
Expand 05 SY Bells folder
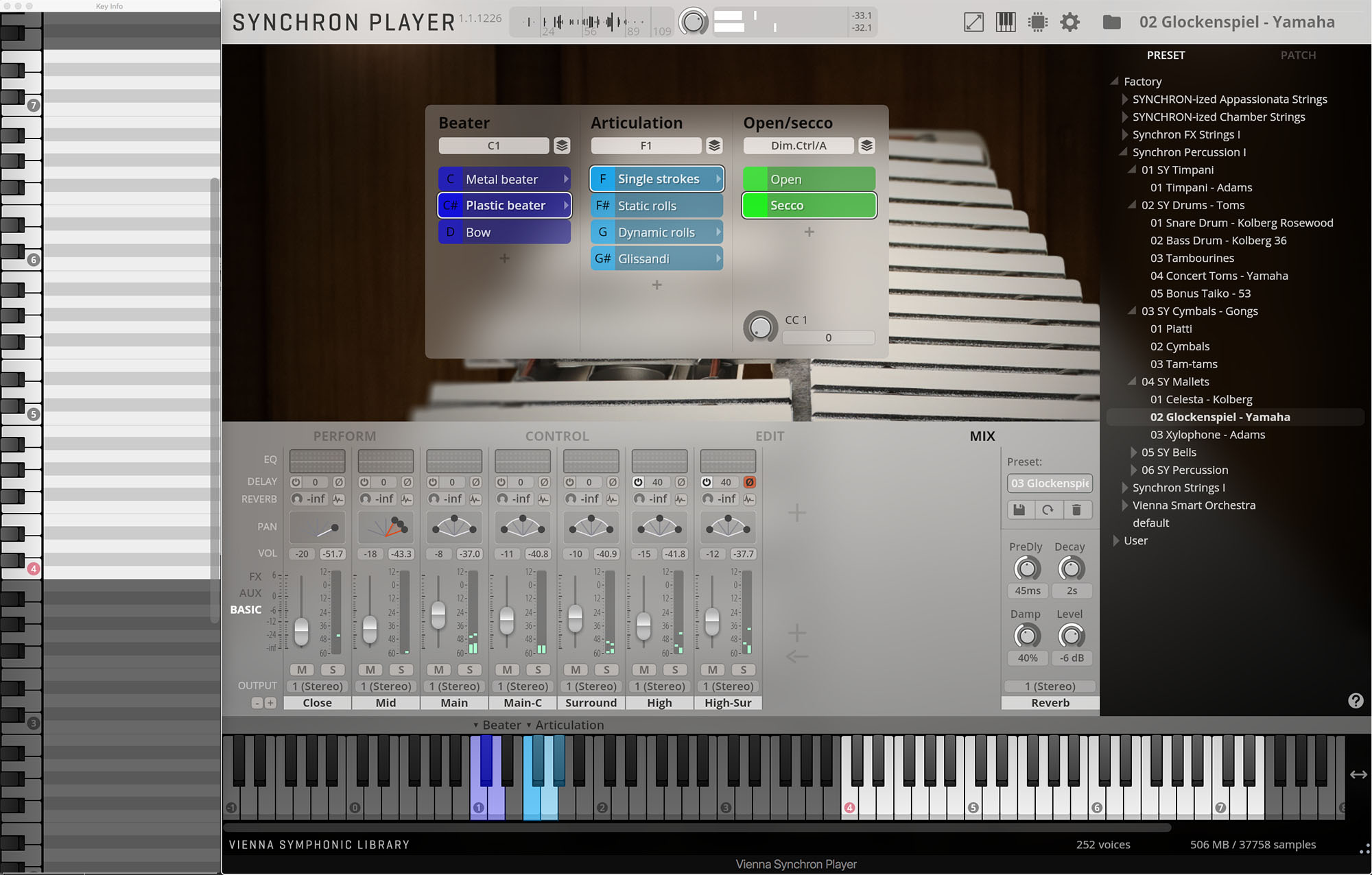1133,452
